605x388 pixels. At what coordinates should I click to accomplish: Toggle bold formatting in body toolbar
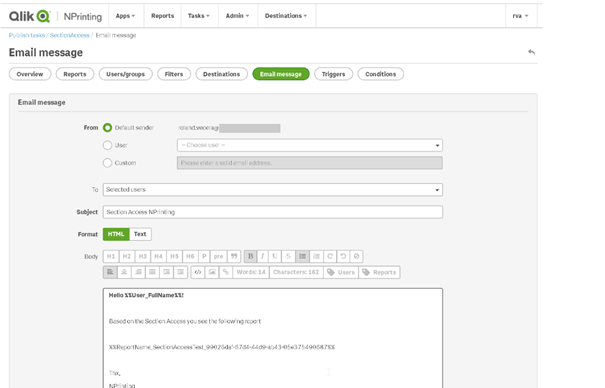(x=250, y=256)
